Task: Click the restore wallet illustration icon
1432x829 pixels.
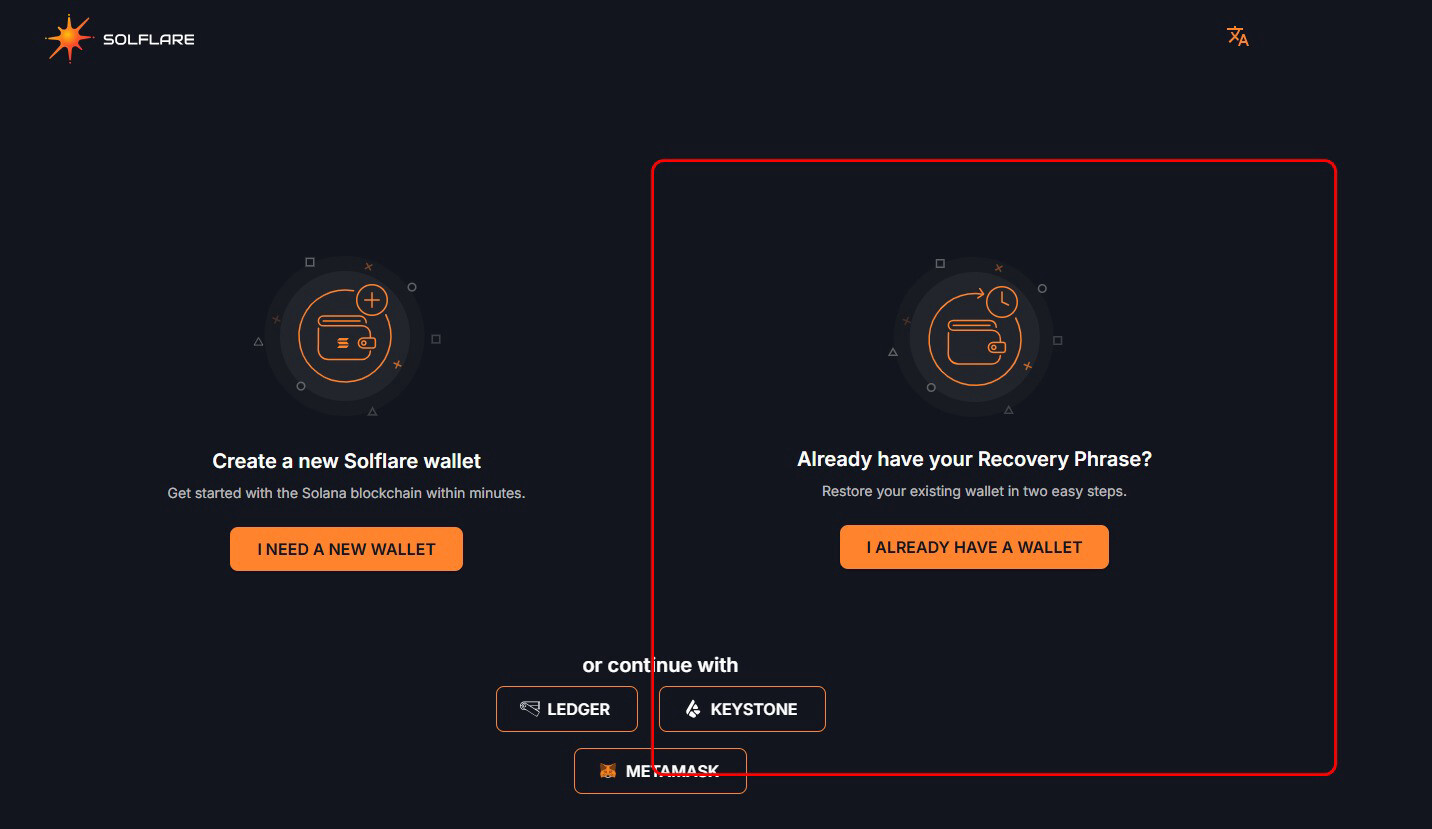Action: pos(973,339)
